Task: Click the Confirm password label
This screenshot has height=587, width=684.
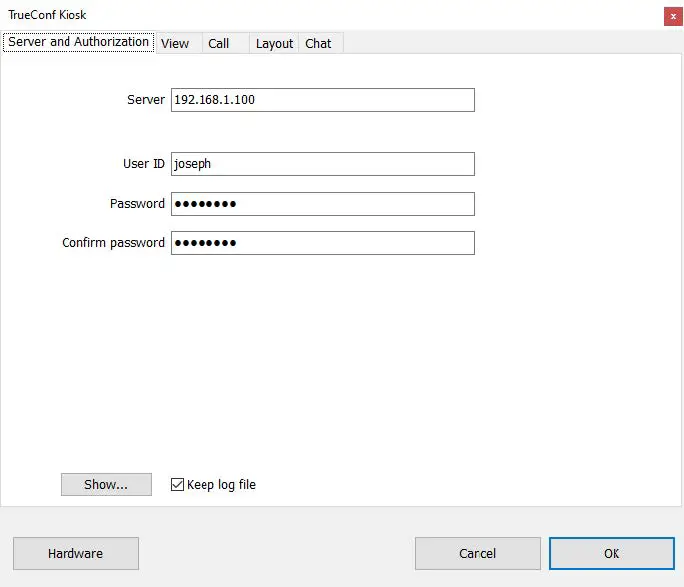Action: (x=113, y=243)
